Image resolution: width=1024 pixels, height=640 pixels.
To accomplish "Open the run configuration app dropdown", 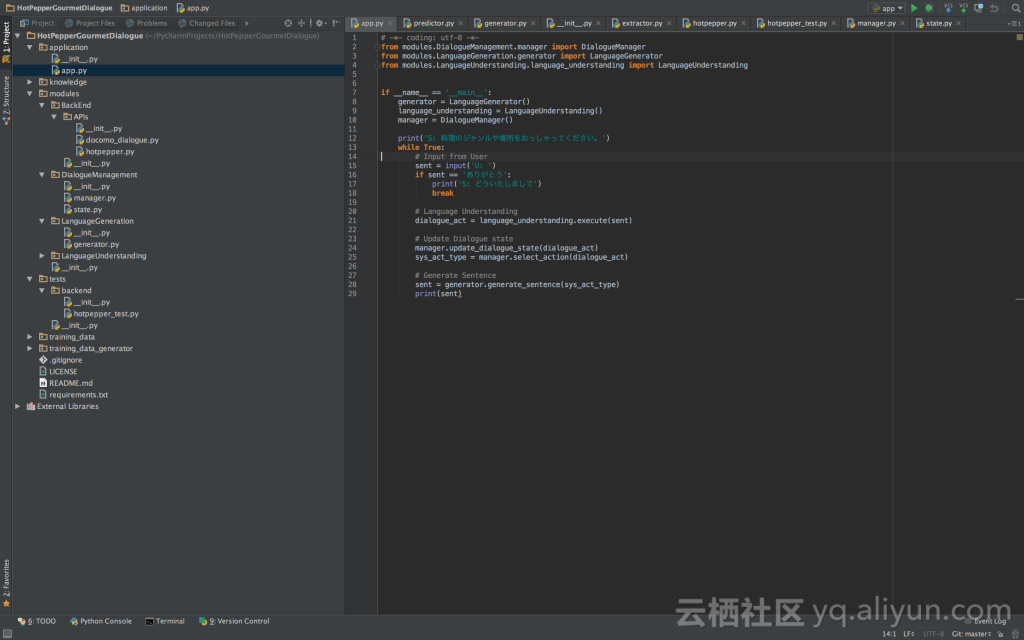I will click(886, 8).
